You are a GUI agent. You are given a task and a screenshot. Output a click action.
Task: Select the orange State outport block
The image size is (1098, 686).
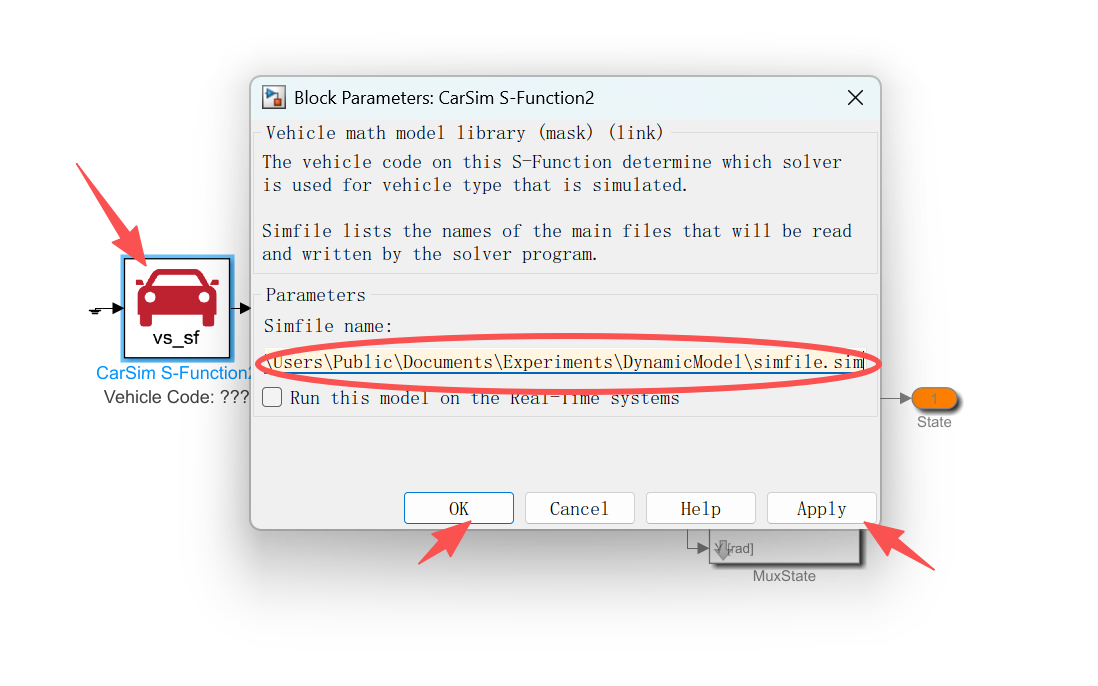click(934, 398)
